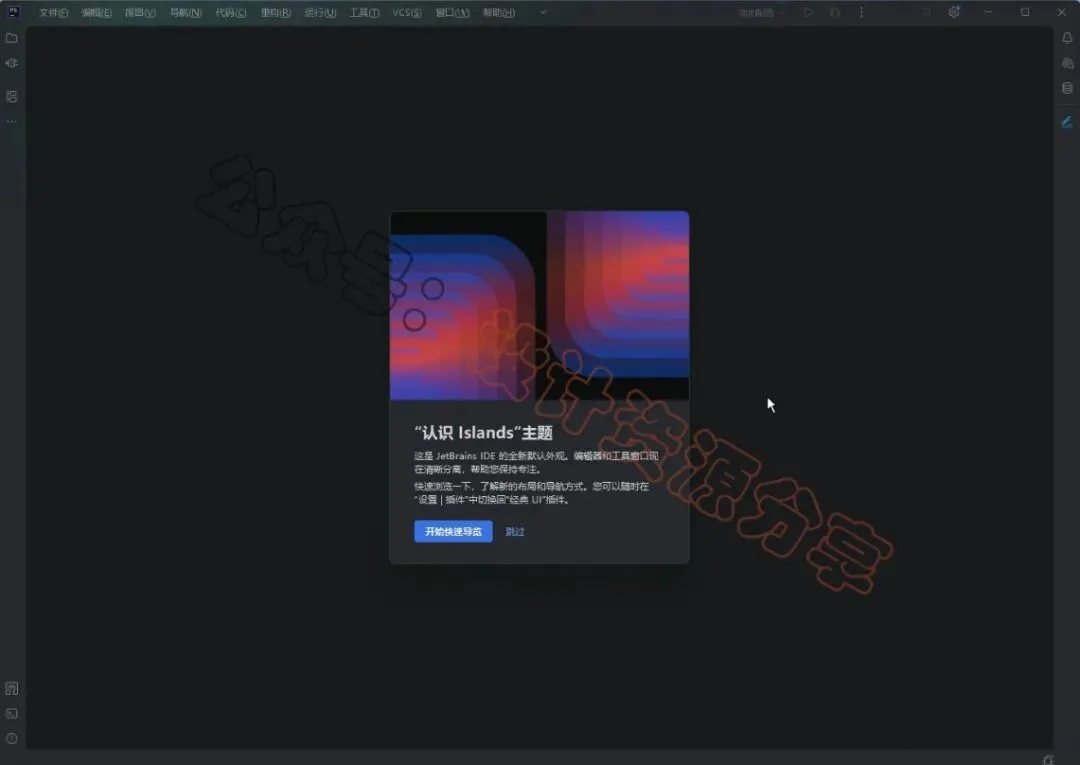
Task: Open the Python Packages tool window icon
Action: pos(12,689)
